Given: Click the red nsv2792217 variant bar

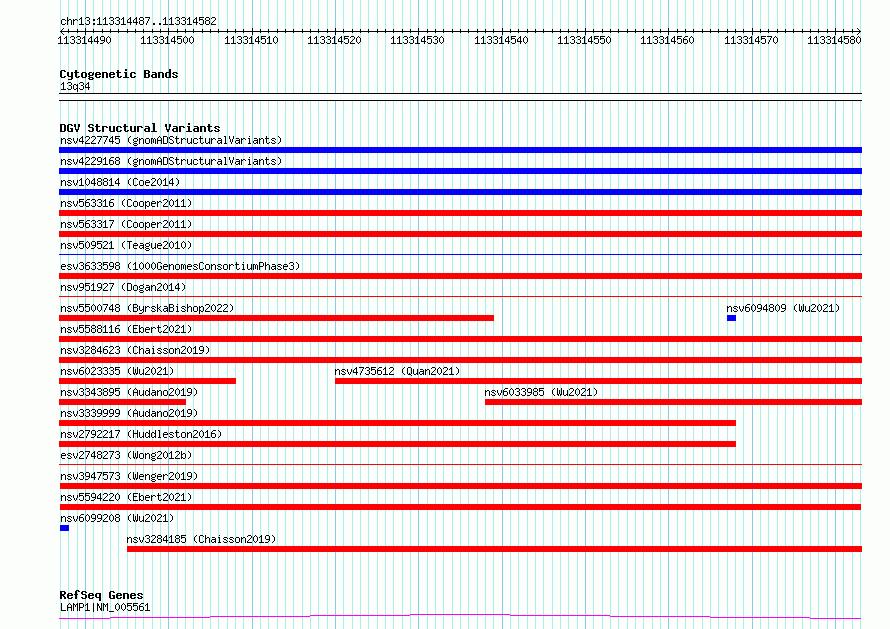Looking at the screenshot, I should tap(397, 444).
